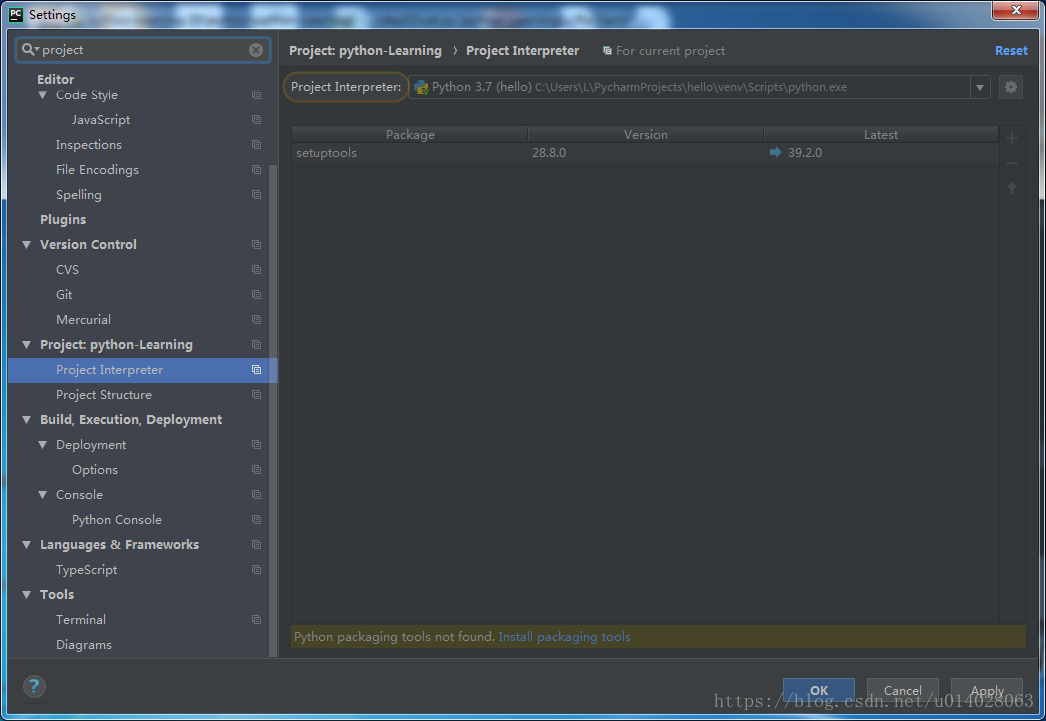Open the Terminal settings entry

coord(81,620)
